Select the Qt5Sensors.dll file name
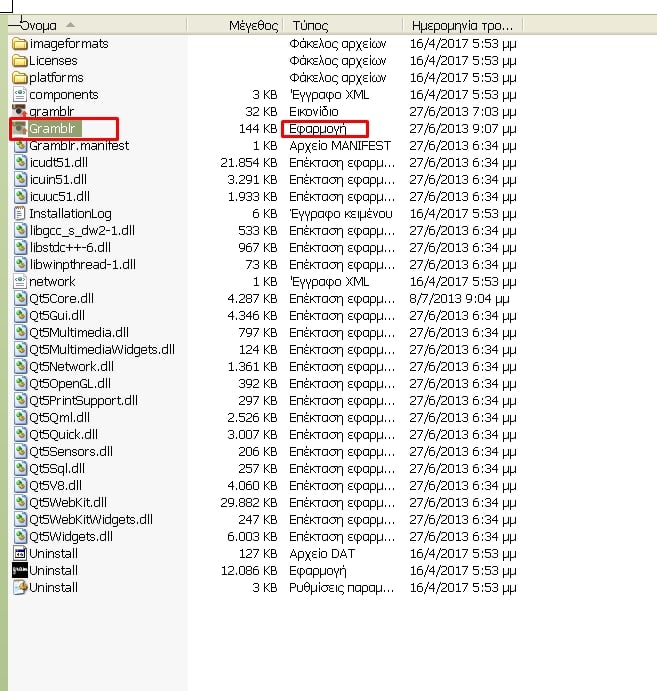Screen dimensions: 657x691 click(71, 452)
